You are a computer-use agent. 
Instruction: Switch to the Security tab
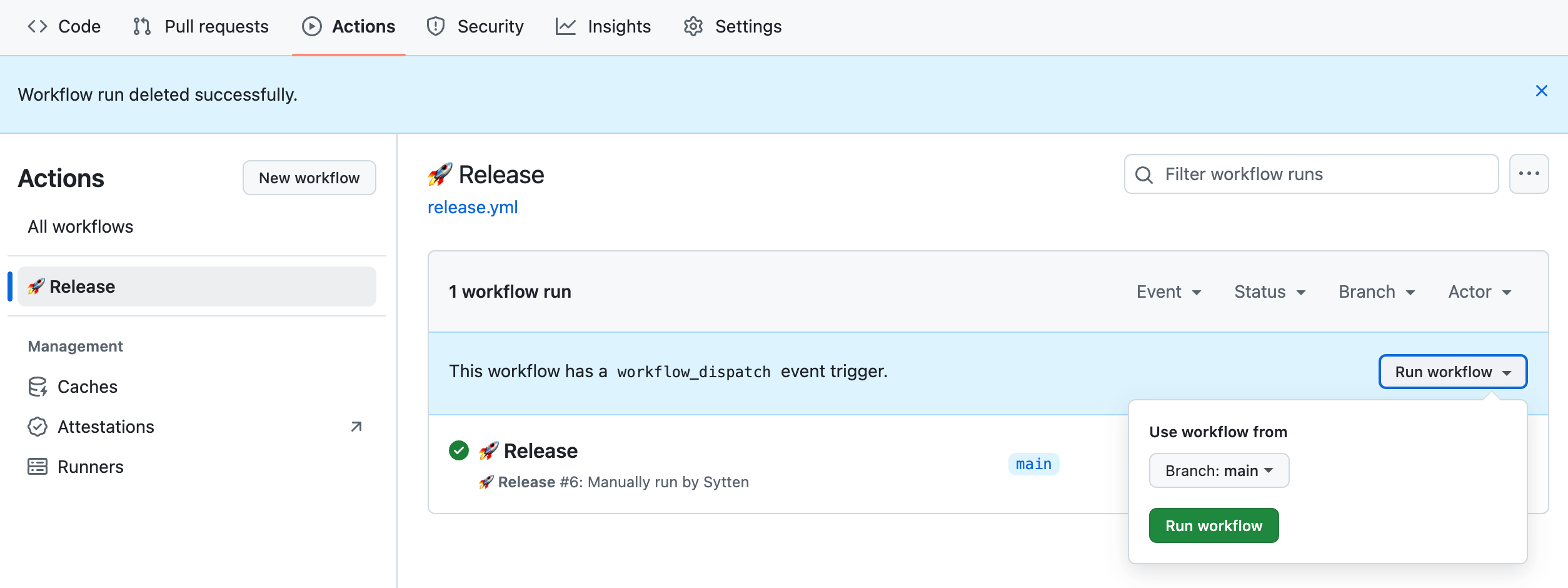[475, 26]
